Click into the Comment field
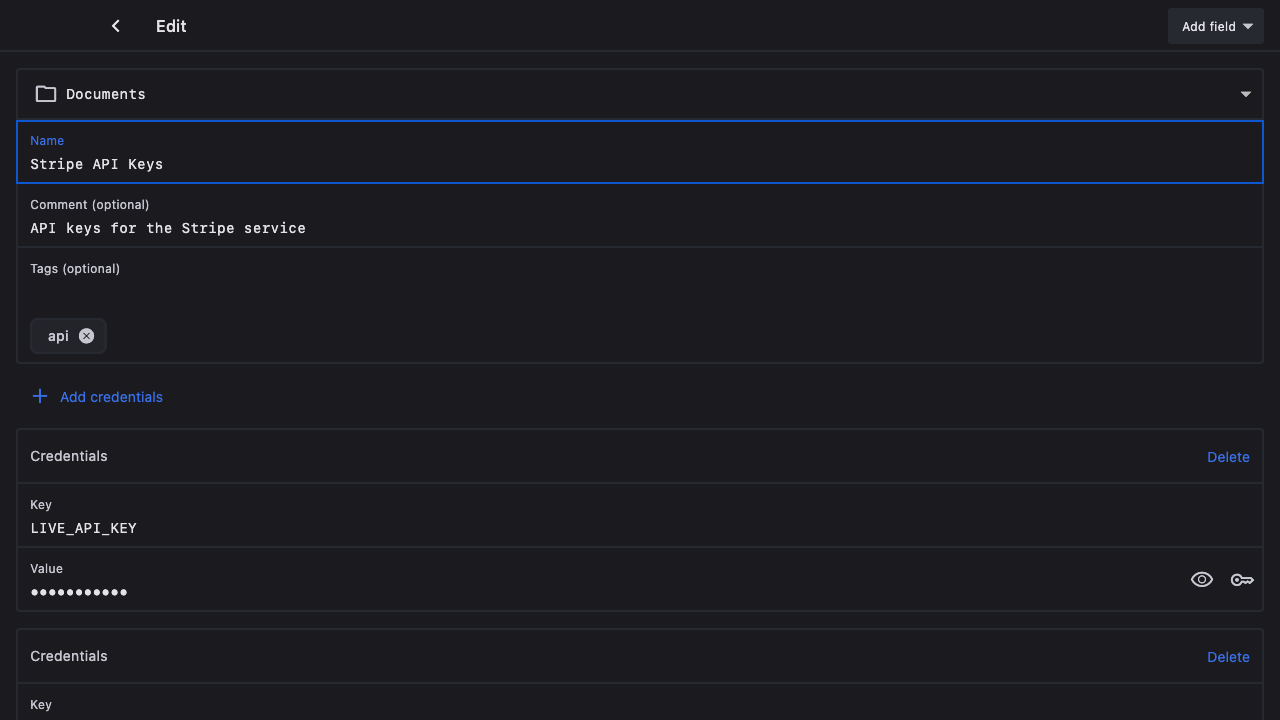Screen dimensions: 1280x720 coord(640,228)
